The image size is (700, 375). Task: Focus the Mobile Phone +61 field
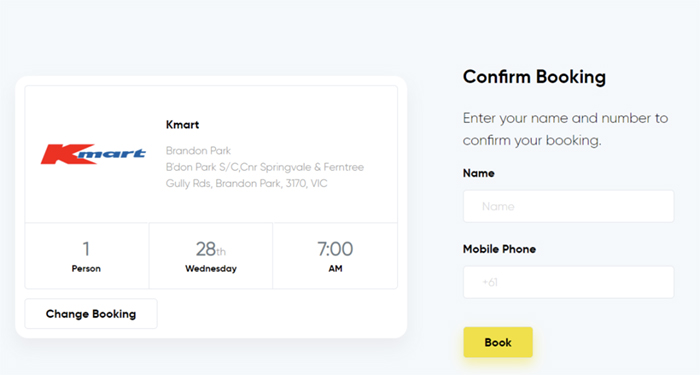(568, 282)
